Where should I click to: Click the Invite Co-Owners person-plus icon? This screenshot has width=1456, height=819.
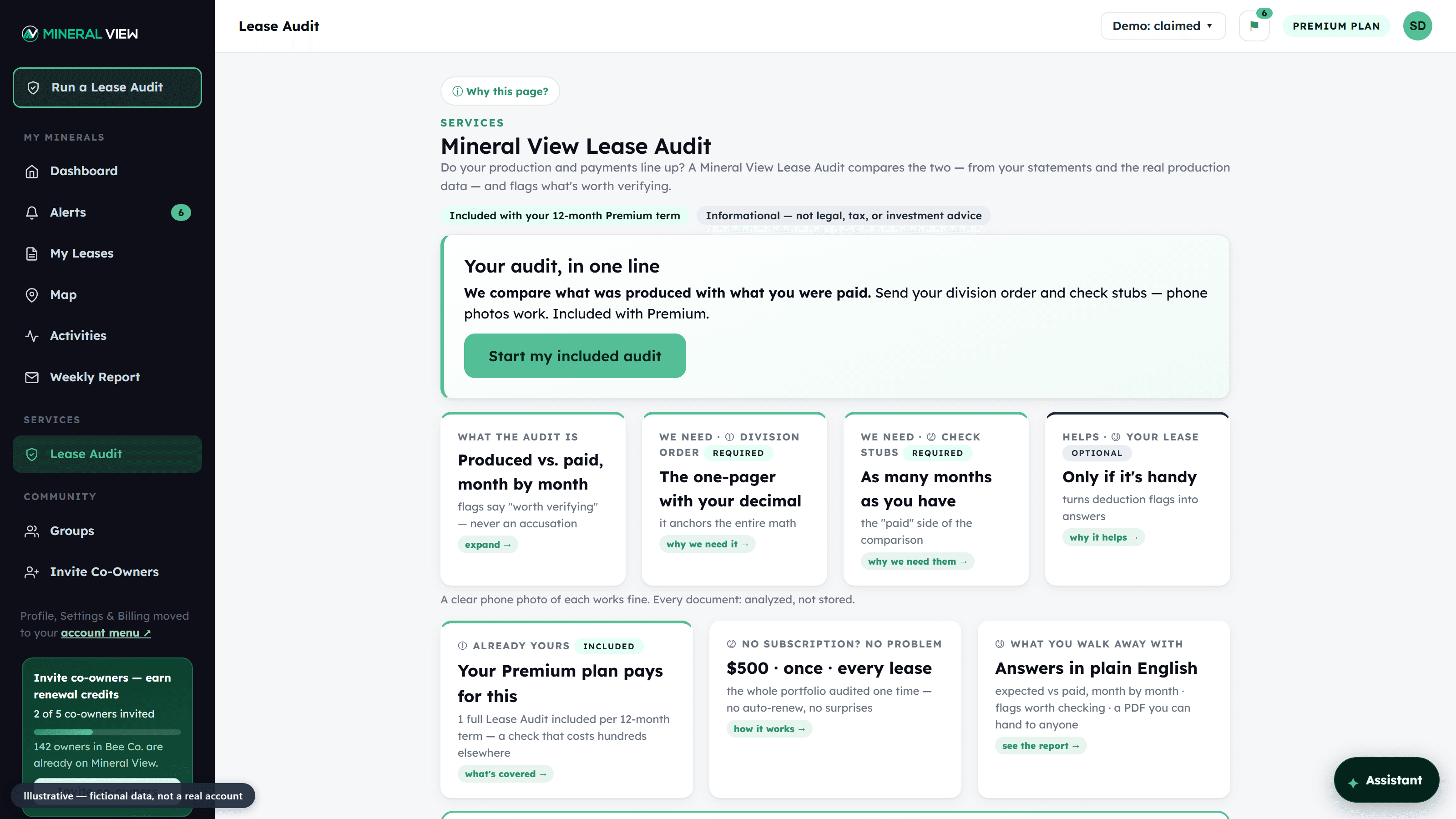(x=32, y=572)
